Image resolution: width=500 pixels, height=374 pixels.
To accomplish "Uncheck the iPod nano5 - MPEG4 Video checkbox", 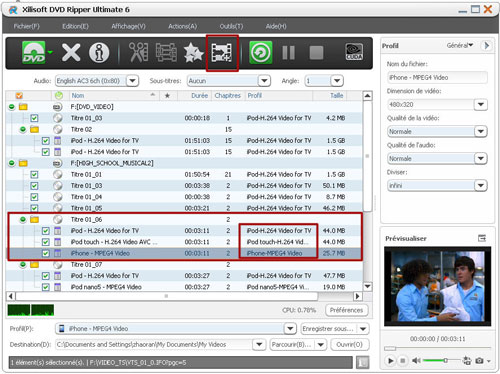I will pos(46,287).
